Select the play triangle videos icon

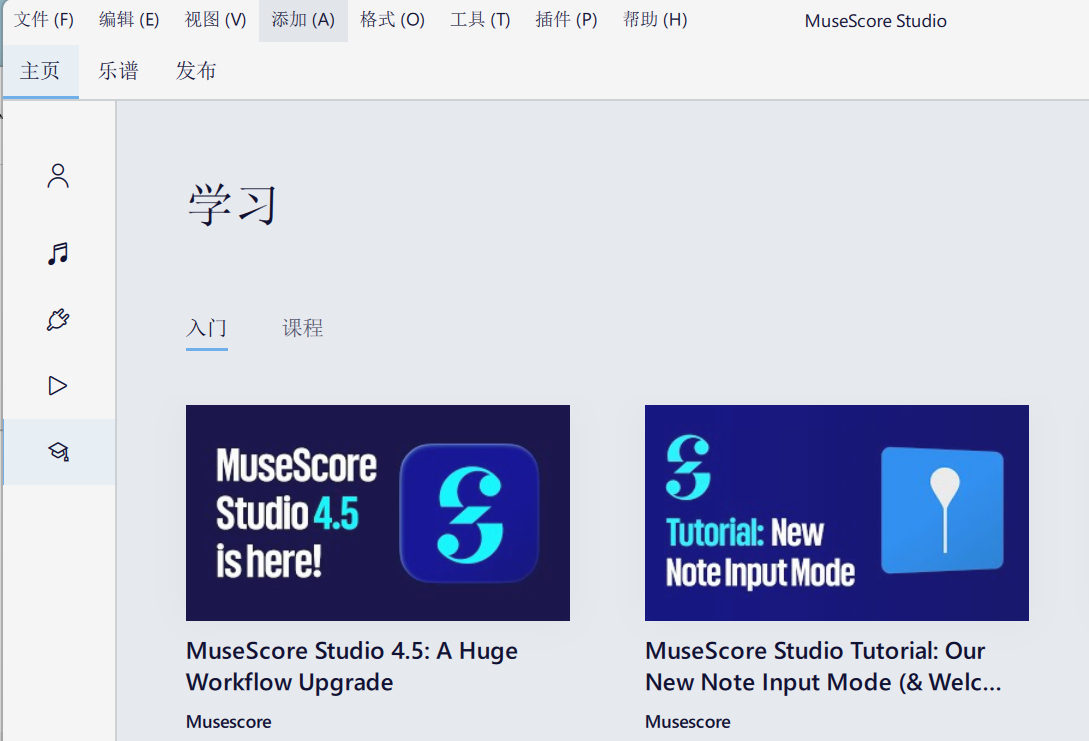58,385
